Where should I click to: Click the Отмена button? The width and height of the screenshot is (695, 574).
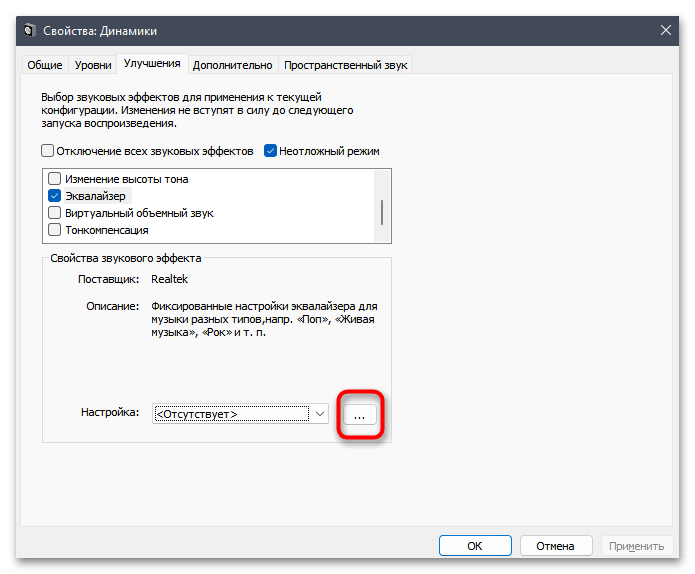[556, 546]
